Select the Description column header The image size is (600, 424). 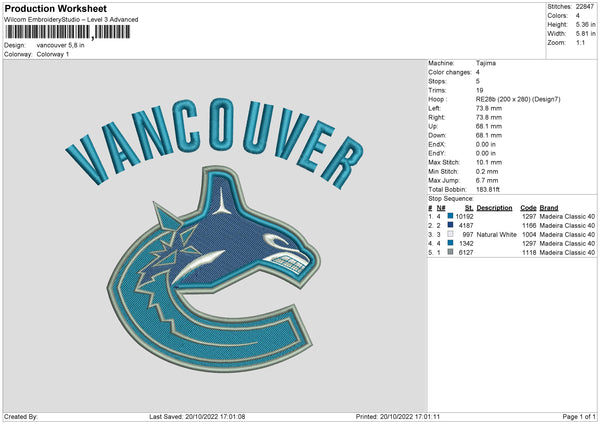pos(494,208)
